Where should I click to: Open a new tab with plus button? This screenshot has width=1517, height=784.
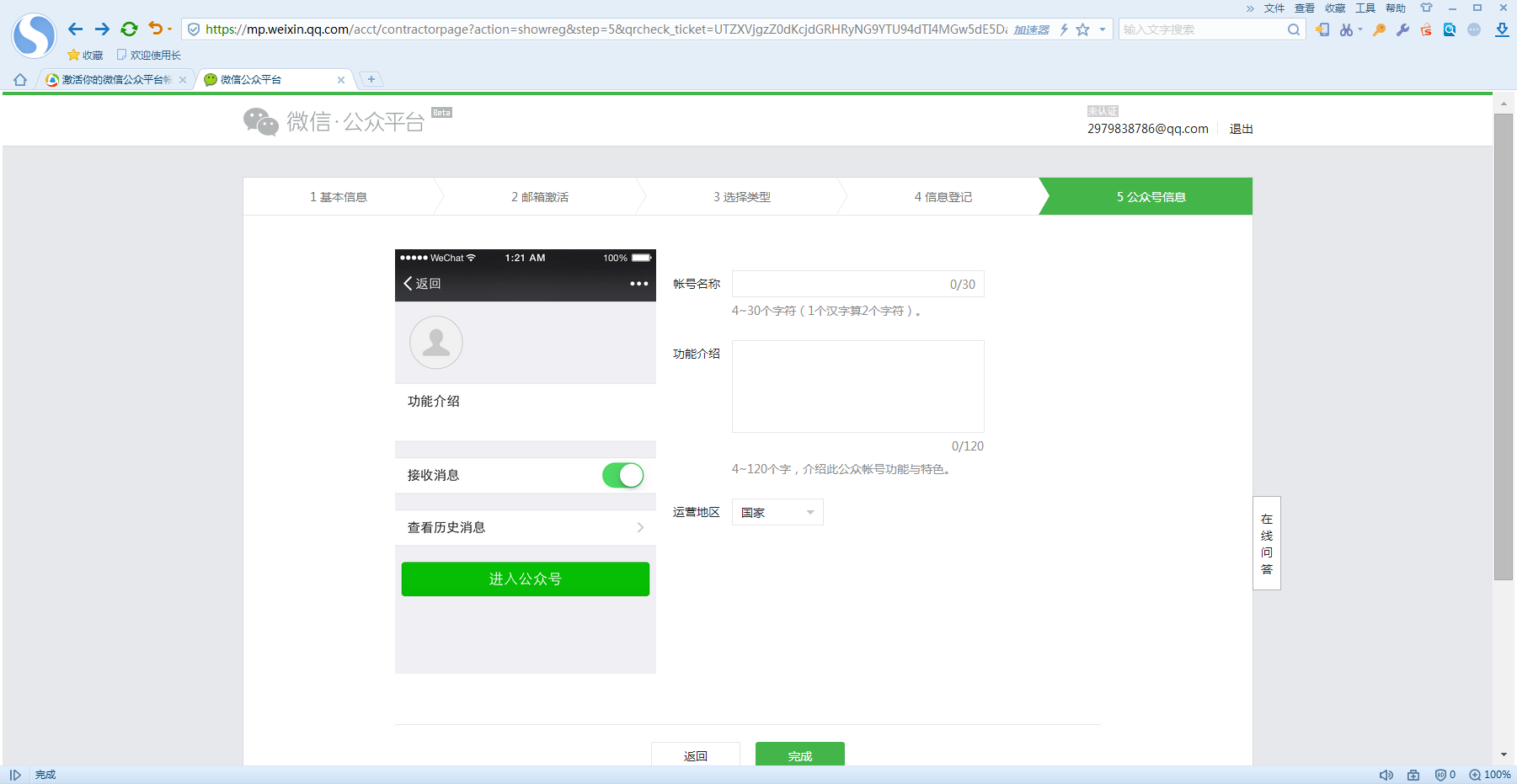371,79
